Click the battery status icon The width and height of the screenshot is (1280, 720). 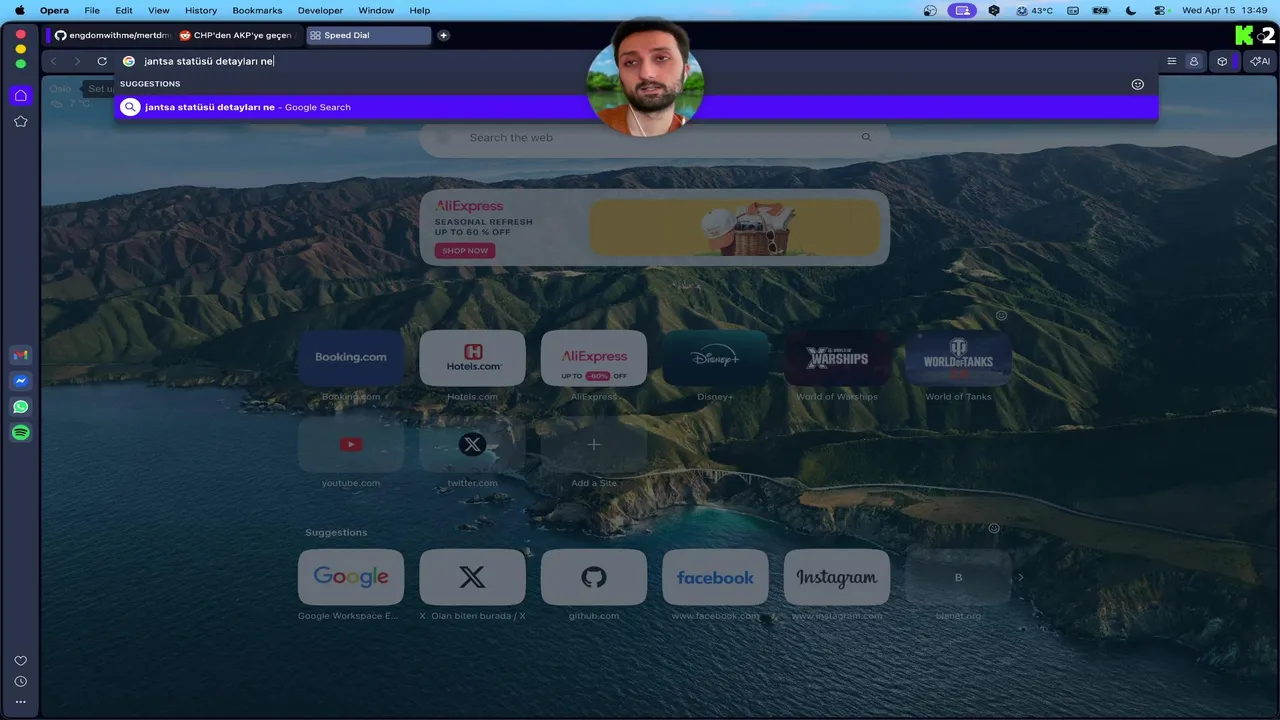coord(1101,10)
